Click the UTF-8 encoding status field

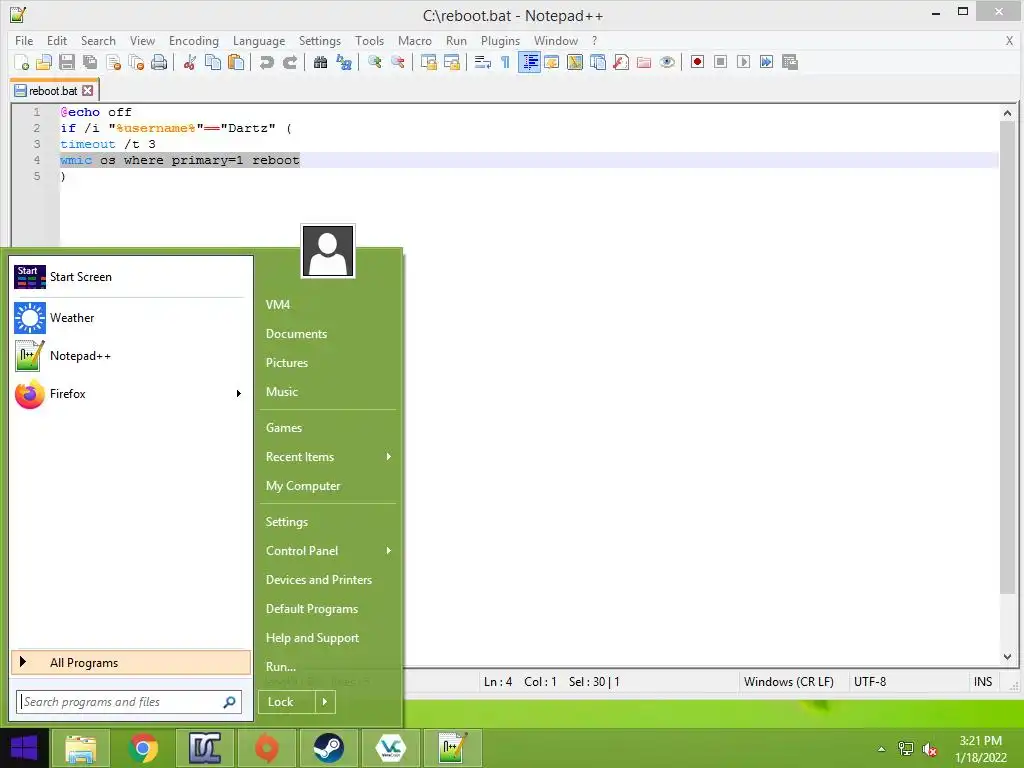(870, 682)
